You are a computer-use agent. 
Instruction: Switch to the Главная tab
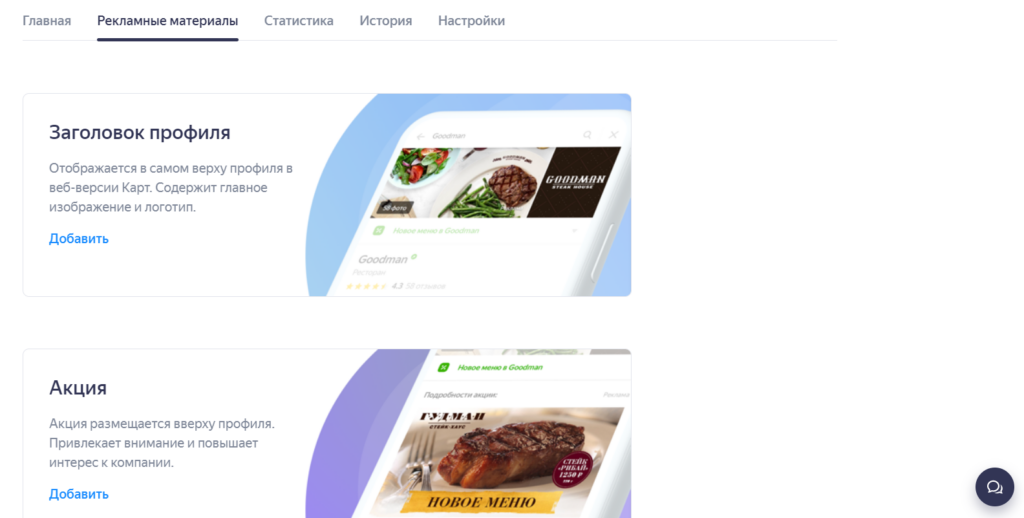[47, 21]
